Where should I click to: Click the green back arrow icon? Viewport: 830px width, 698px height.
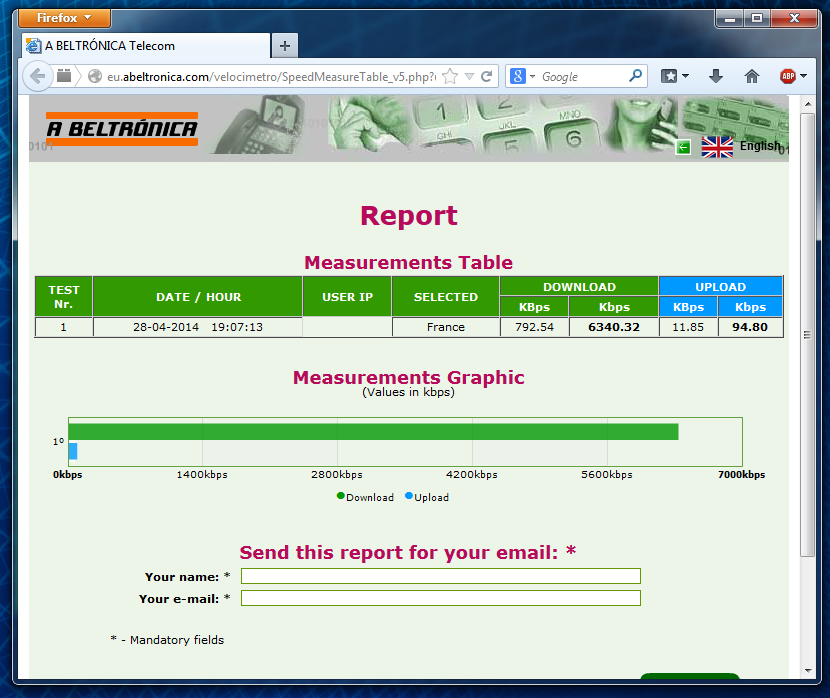click(x=683, y=148)
